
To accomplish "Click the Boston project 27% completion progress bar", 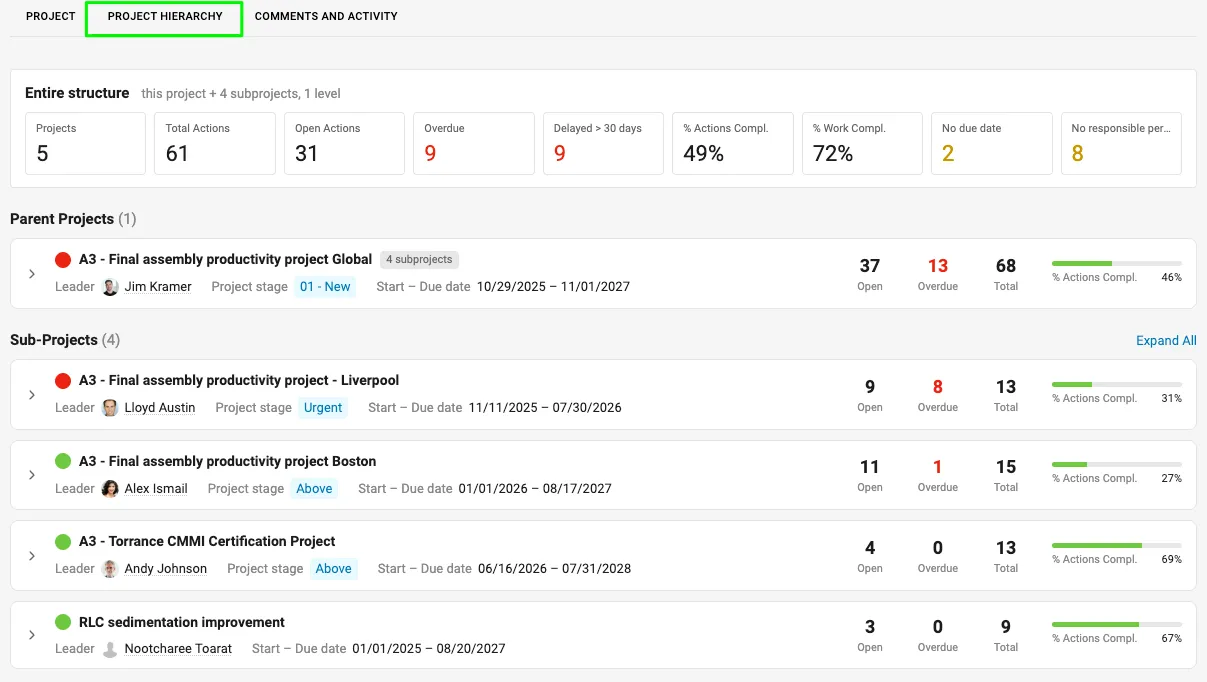I will pyautogui.click(x=1117, y=465).
